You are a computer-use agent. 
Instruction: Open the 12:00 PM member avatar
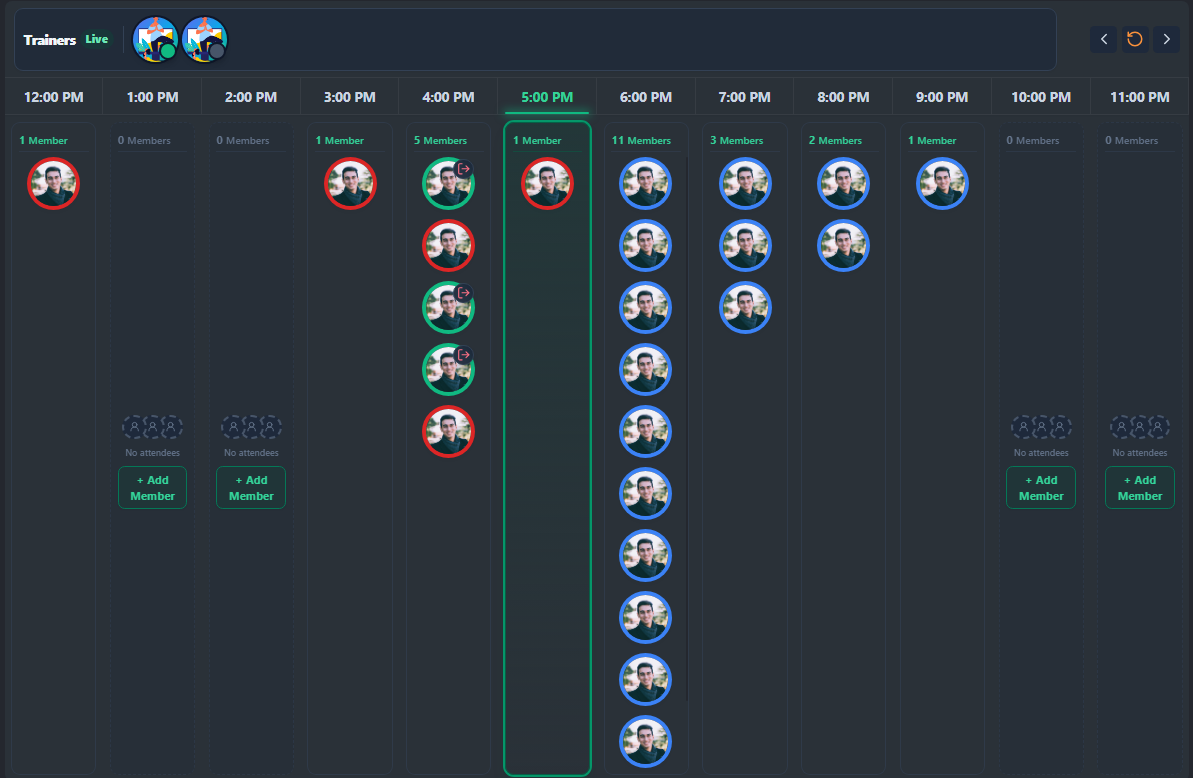click(53, 183)
